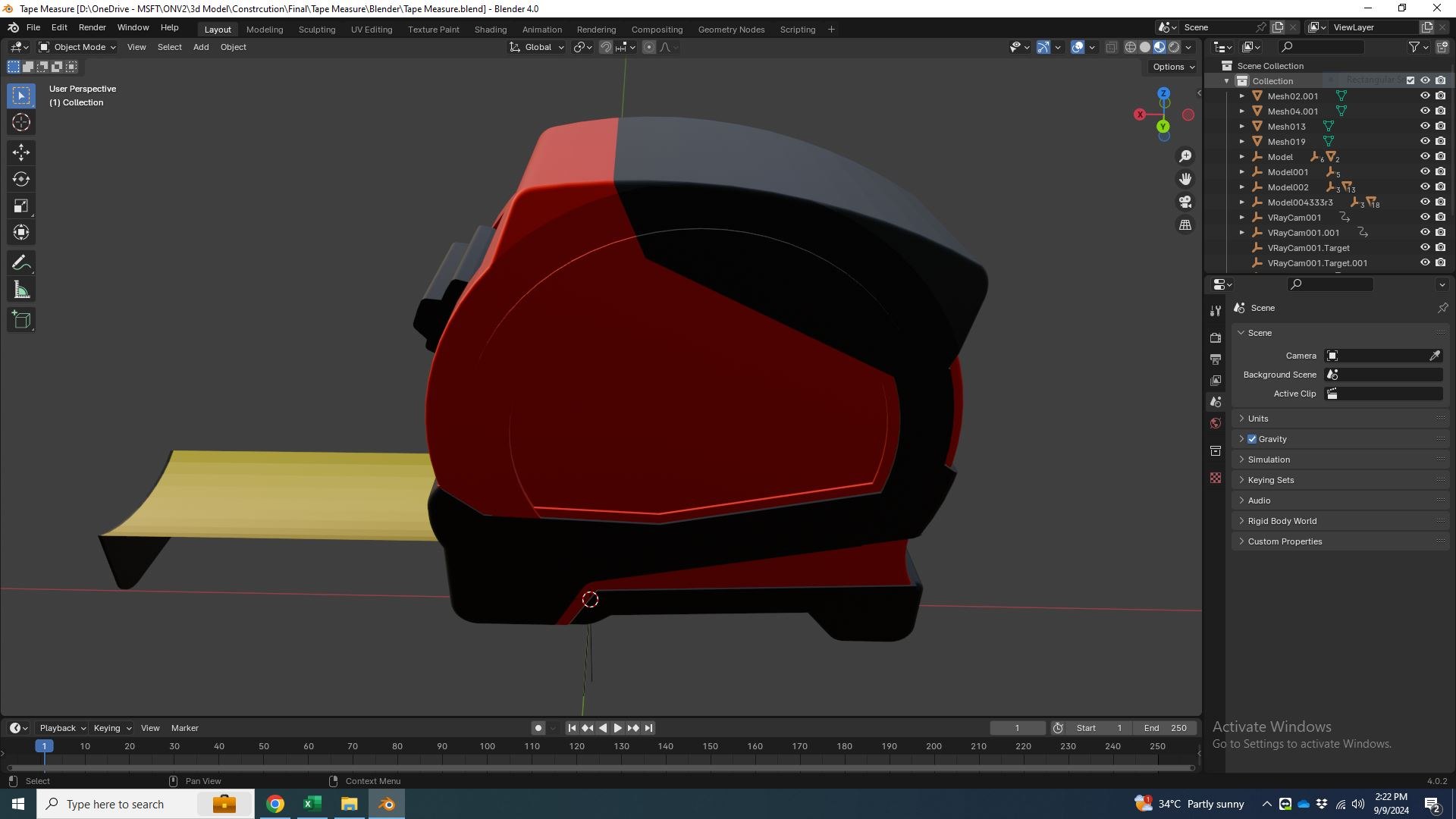Click the Pan view hand icon

click(x=1185, y=179)
